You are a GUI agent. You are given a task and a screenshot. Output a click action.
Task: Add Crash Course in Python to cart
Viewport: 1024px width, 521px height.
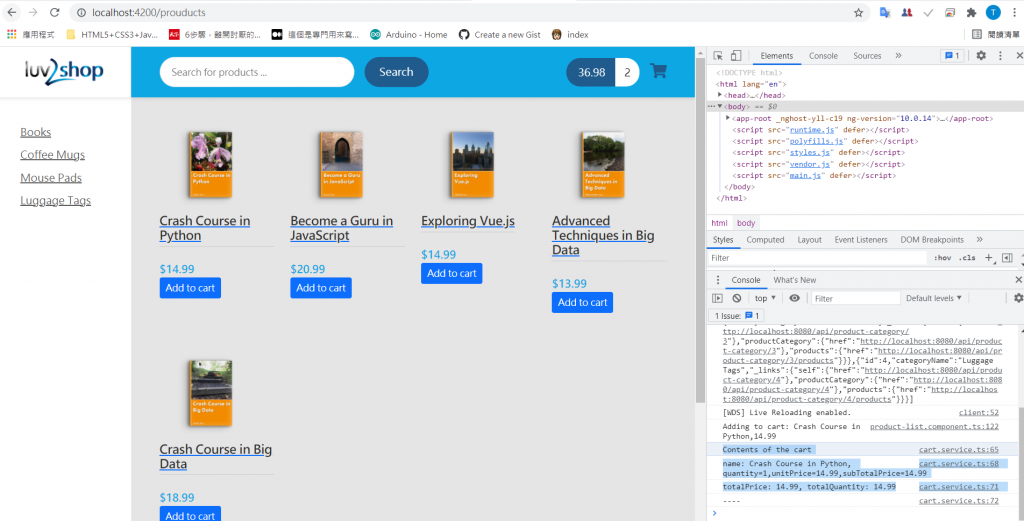(190, 288)
